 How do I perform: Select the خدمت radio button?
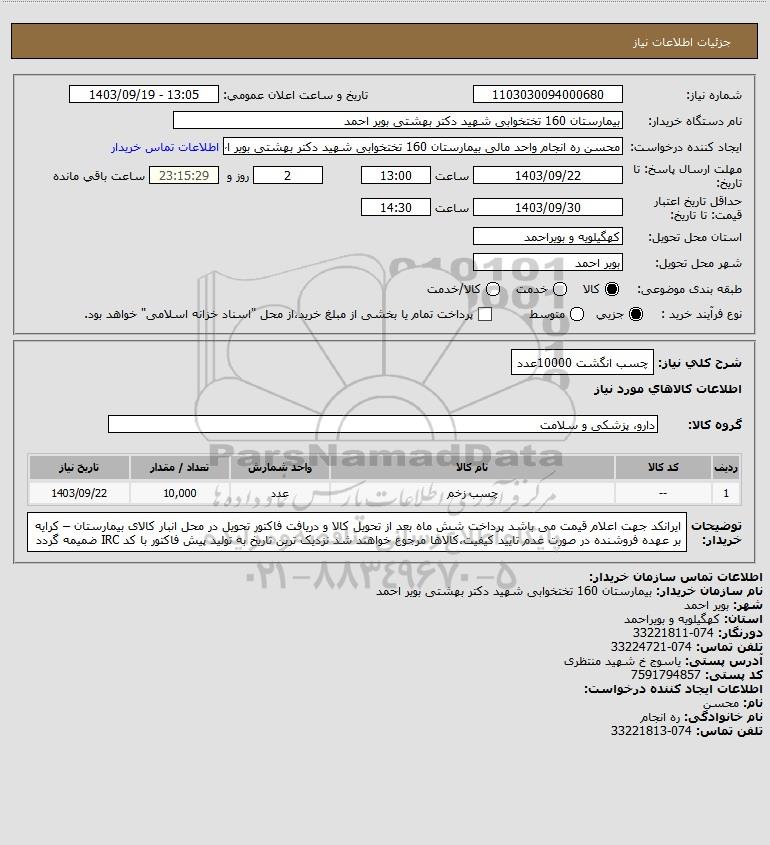point(560,289)
